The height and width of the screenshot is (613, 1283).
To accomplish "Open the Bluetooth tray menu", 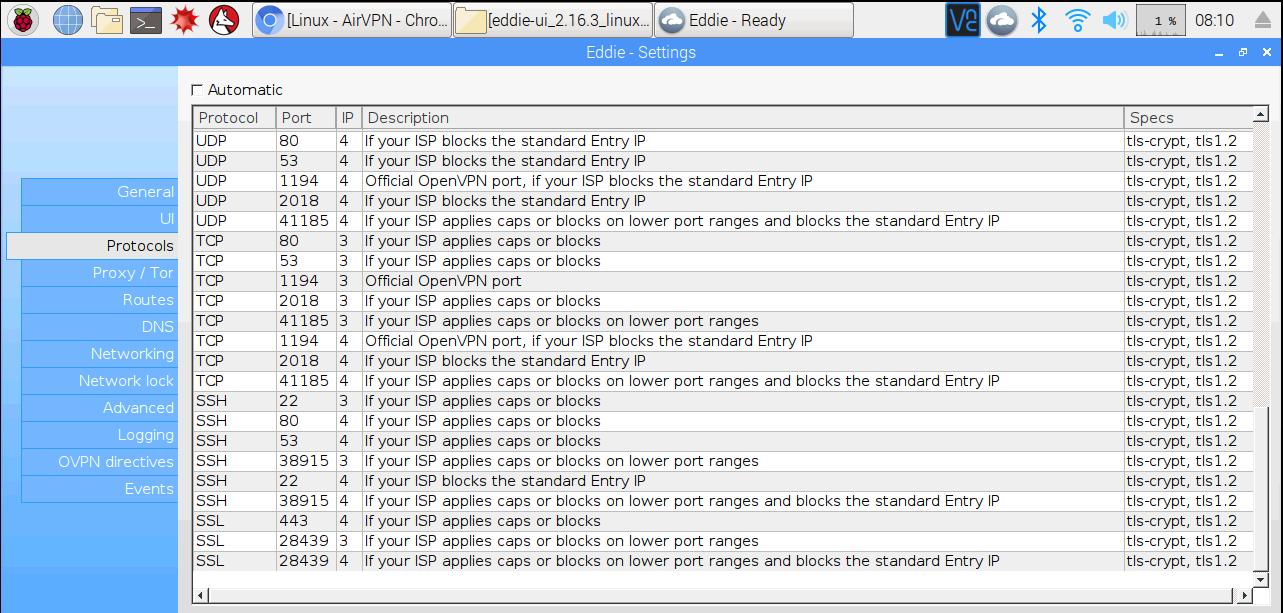I will (1039, 19).
